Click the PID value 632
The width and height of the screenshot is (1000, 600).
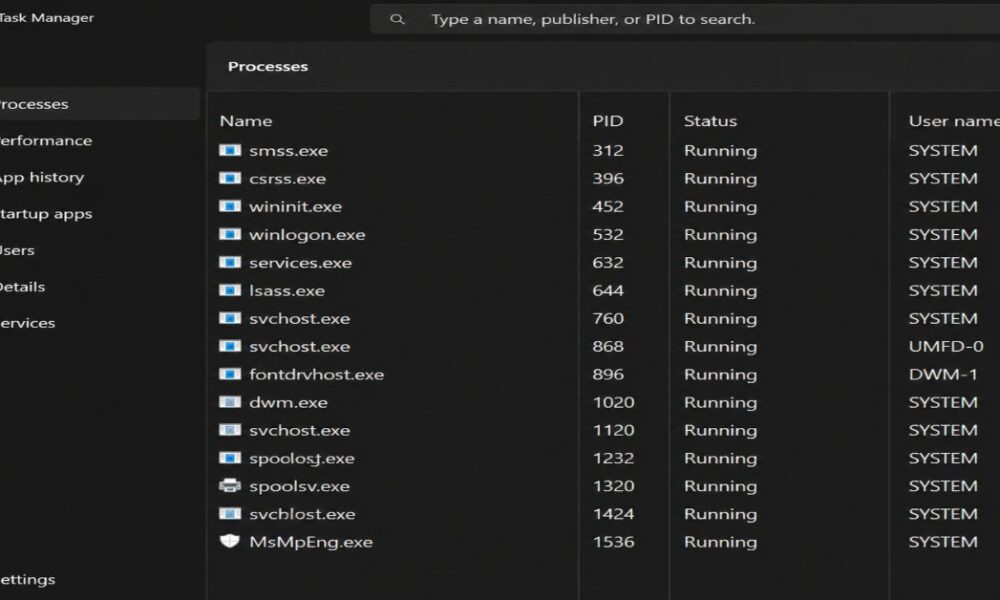(608, 263)
